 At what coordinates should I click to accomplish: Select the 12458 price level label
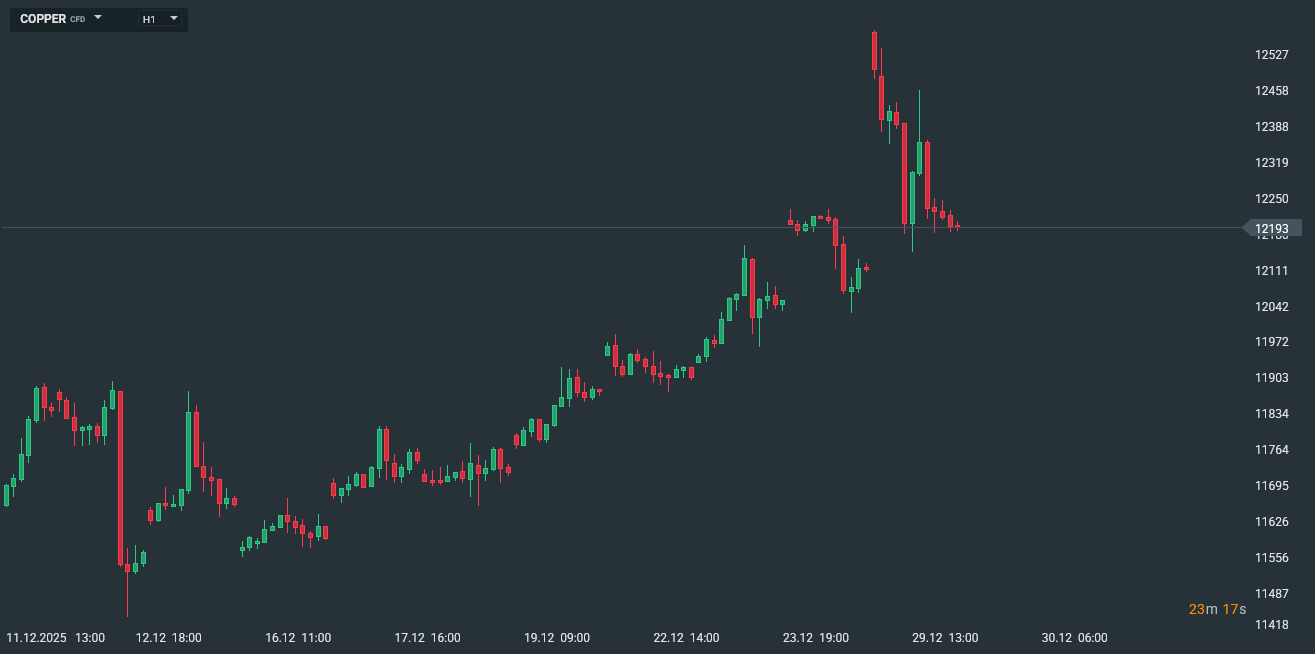pyautogui.click(x=1272, y=91)
